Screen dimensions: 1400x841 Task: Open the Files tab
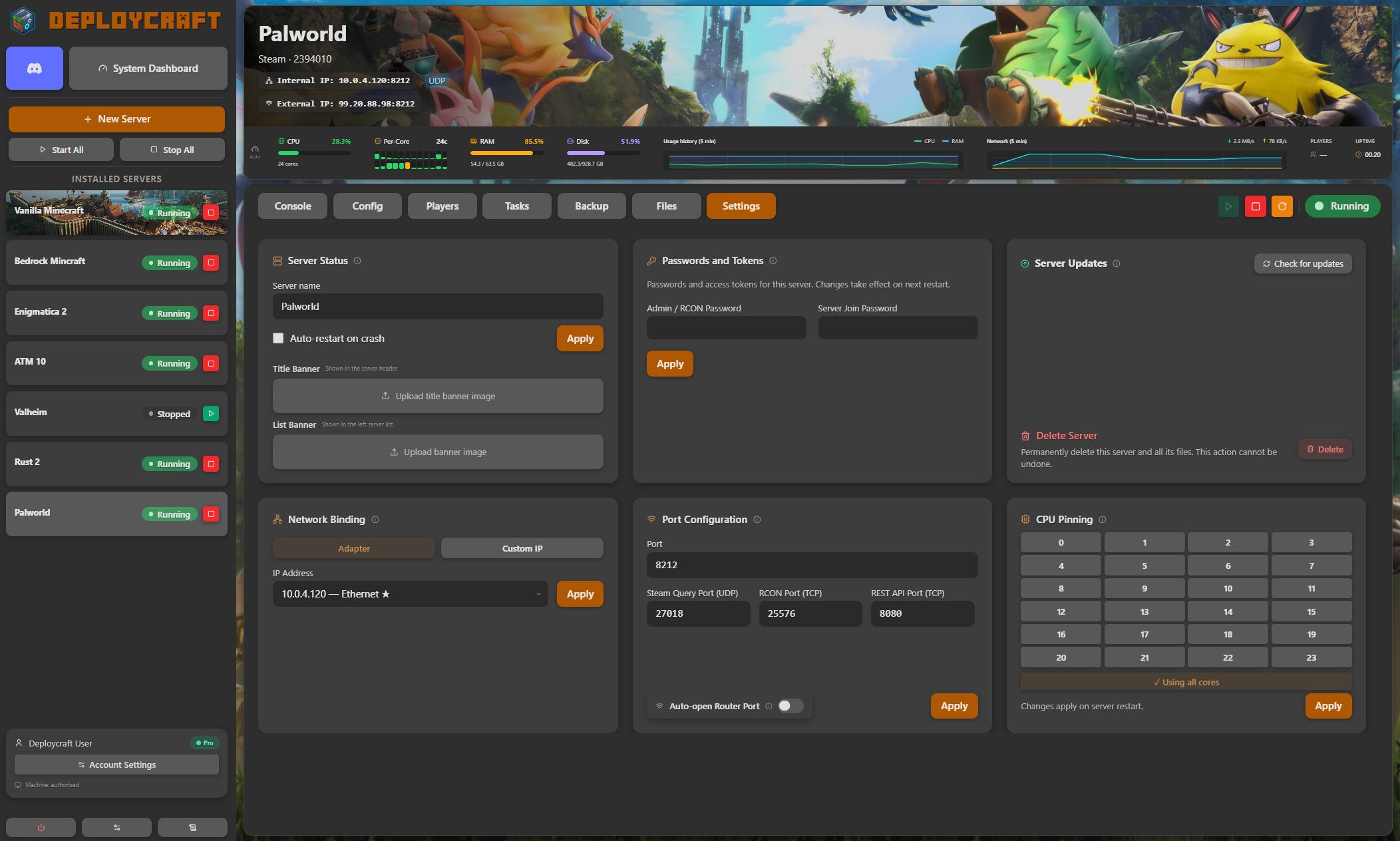[x=666, y=206]
